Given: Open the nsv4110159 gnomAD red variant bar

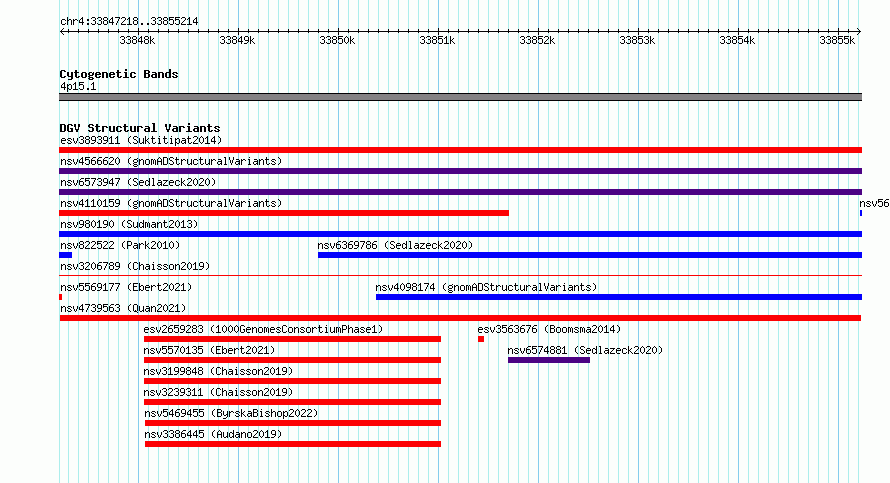Looking at the screenshot, I should pyautogui.click(x=284, y=213).
